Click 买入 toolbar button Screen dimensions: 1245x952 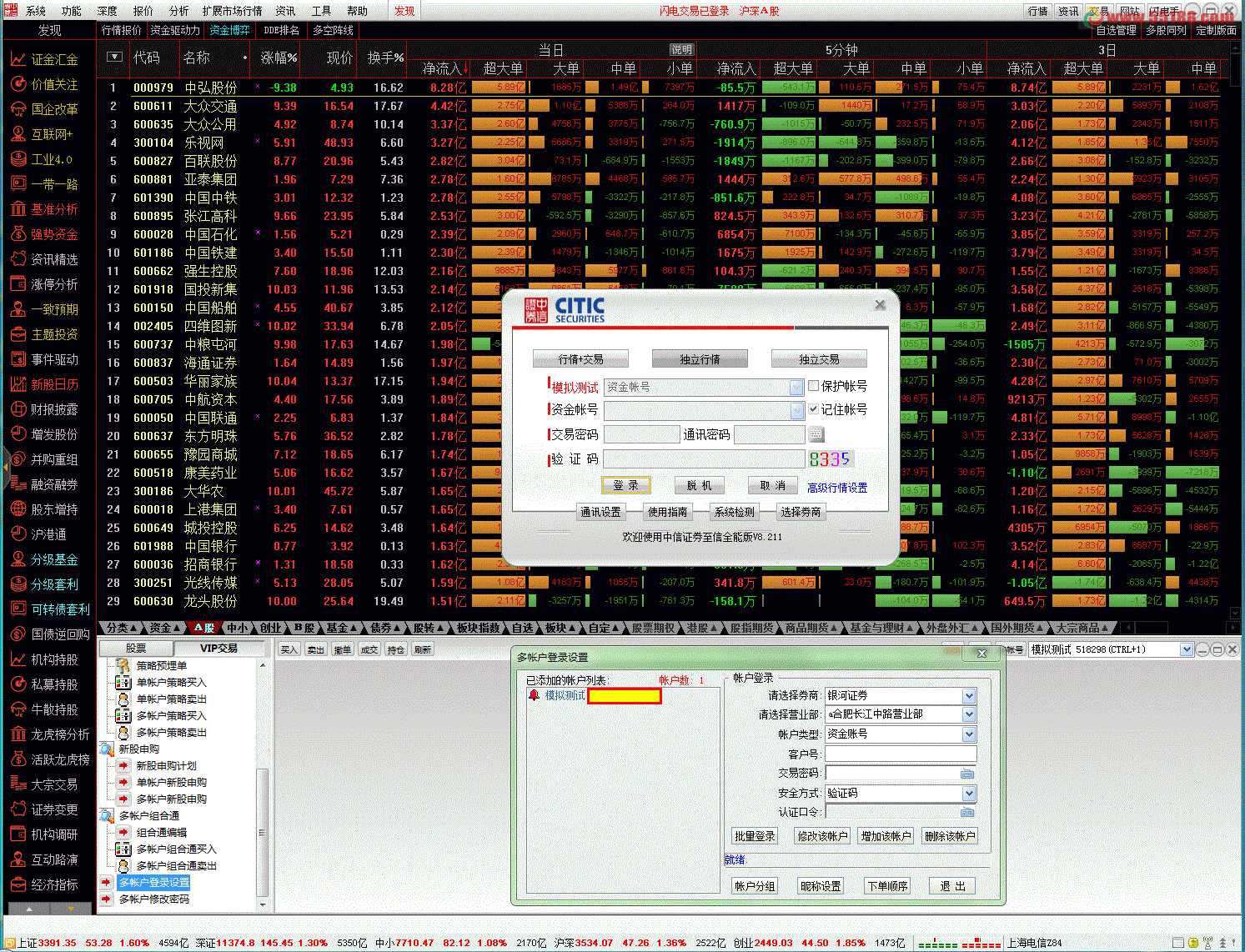[x=289, y=649]
